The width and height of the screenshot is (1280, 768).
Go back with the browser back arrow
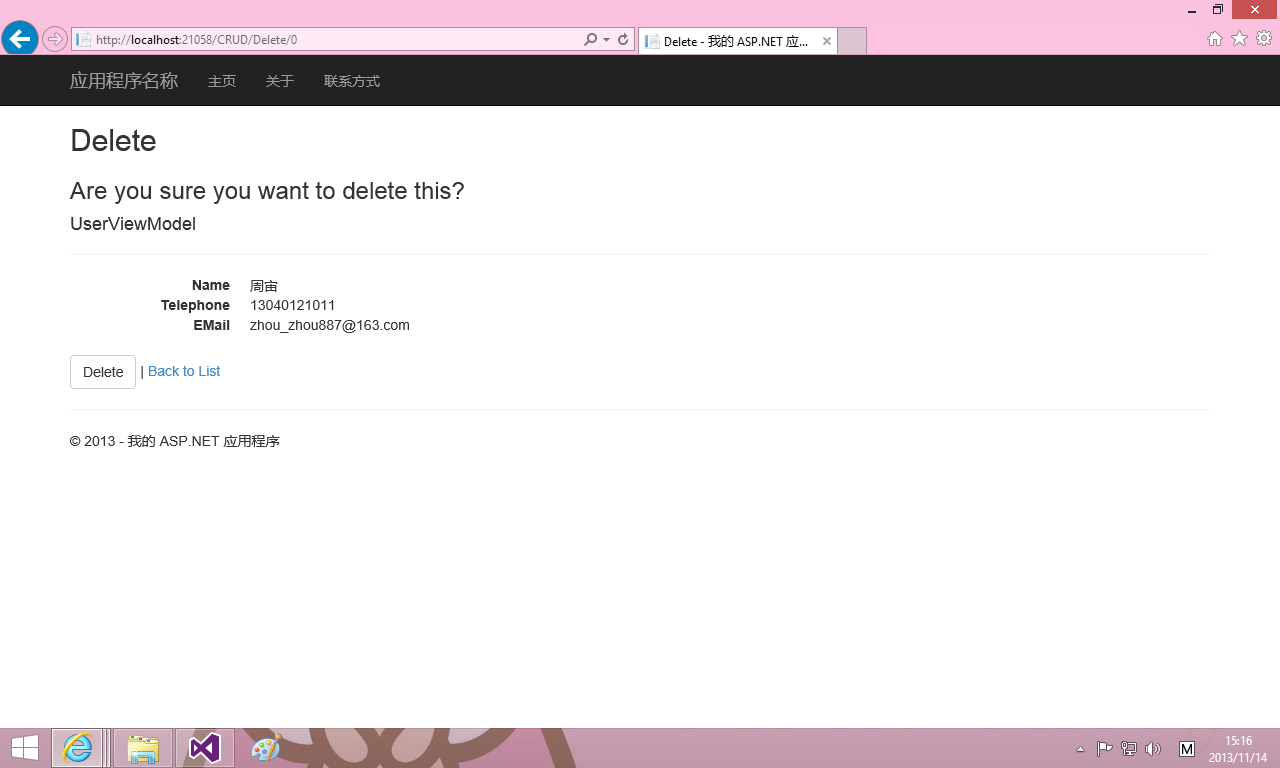tap(20, 39)
